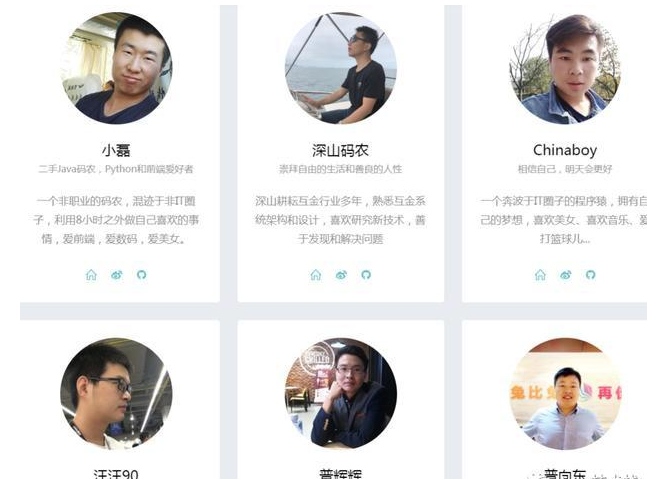Visit Chinaboy's GitHub icon

pos(590,275)
